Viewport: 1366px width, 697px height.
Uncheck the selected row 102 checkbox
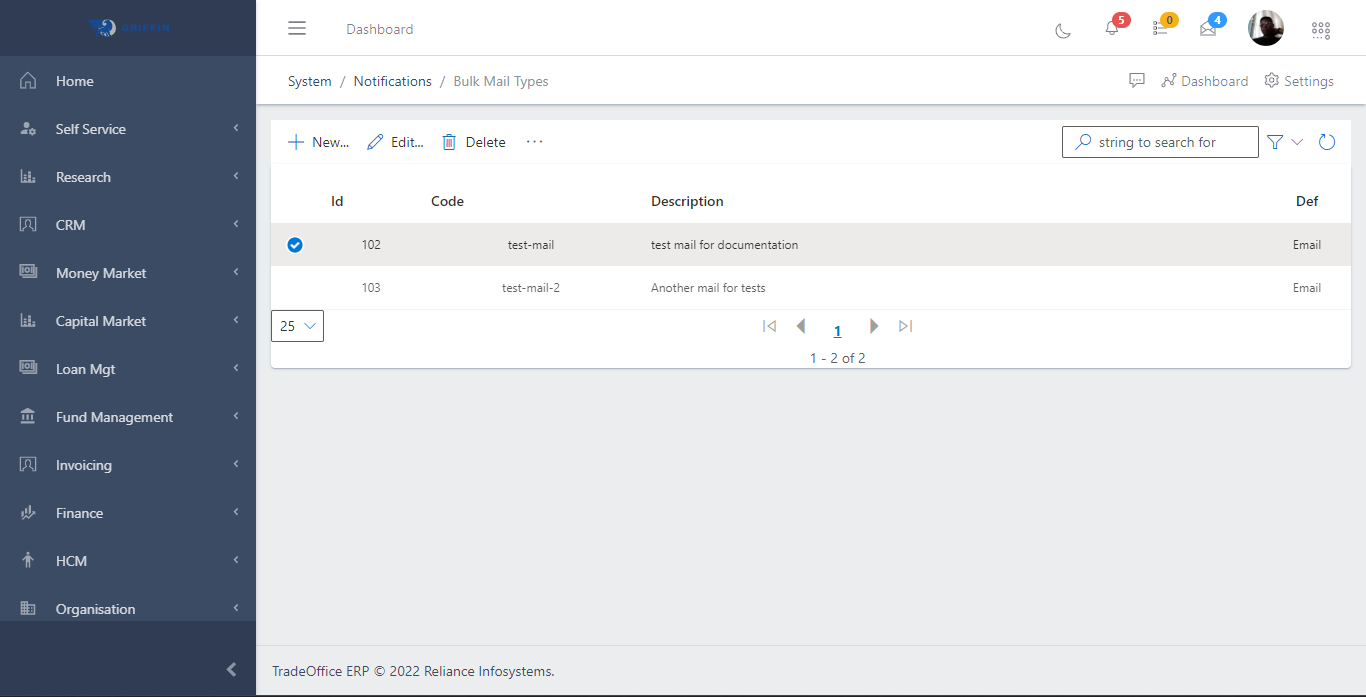[295, 245]
